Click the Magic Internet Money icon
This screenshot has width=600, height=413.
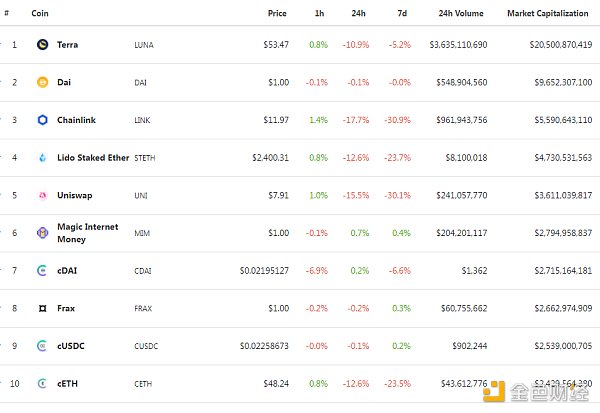[42, 232]
